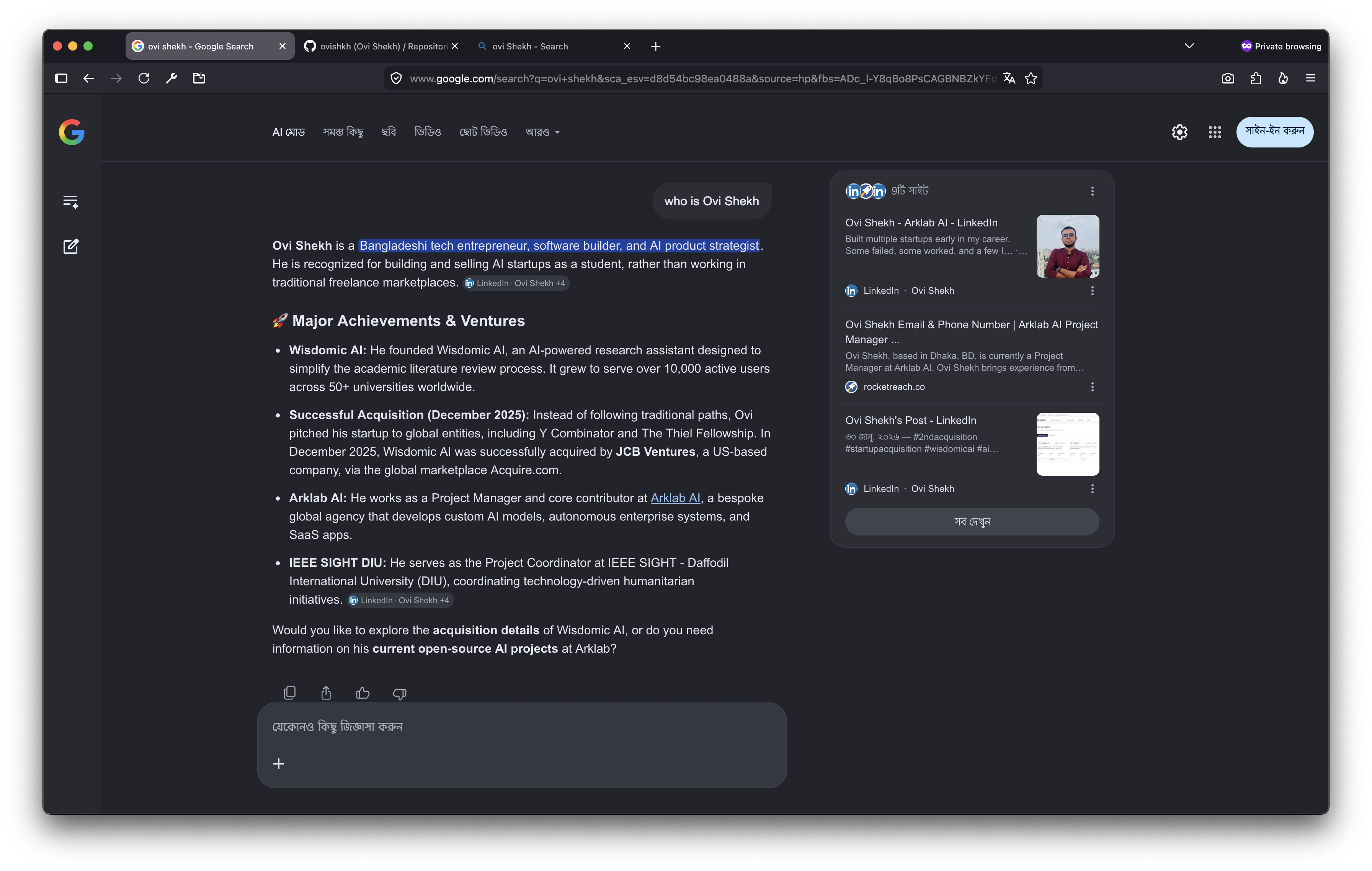Select the ভিডিও tab
The width and height of the screenshot is (1372, 871).
[427, 132]
